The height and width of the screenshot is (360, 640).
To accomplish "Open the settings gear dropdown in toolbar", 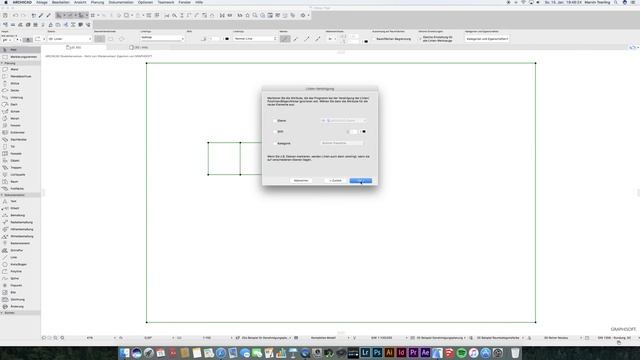I will pos(304,16).
